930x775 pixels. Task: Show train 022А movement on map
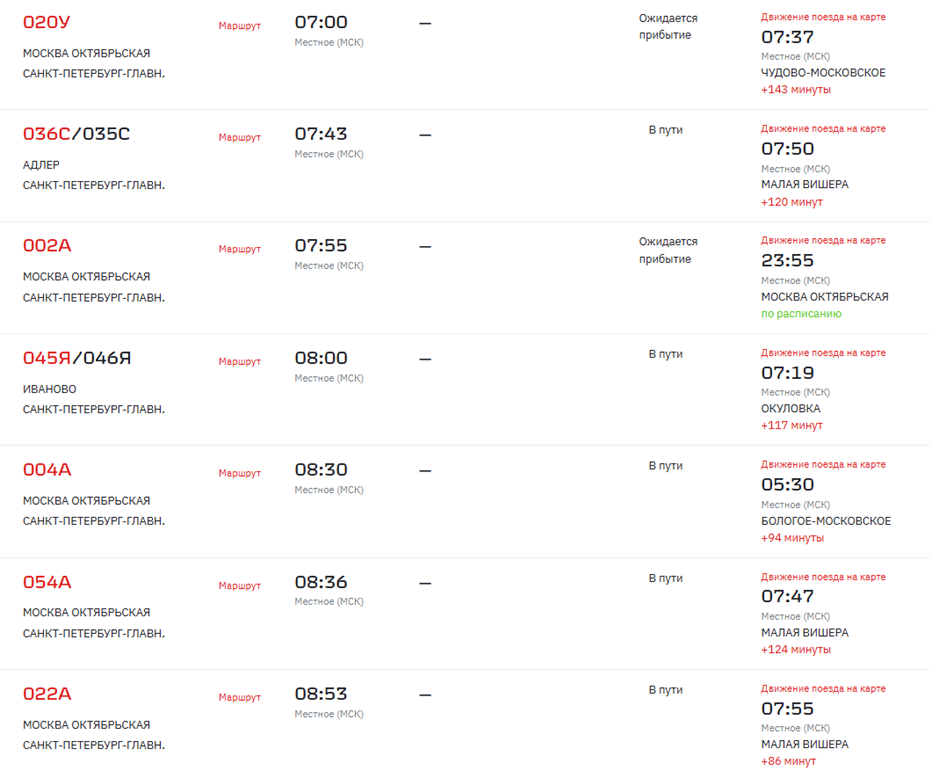point(822,689)
